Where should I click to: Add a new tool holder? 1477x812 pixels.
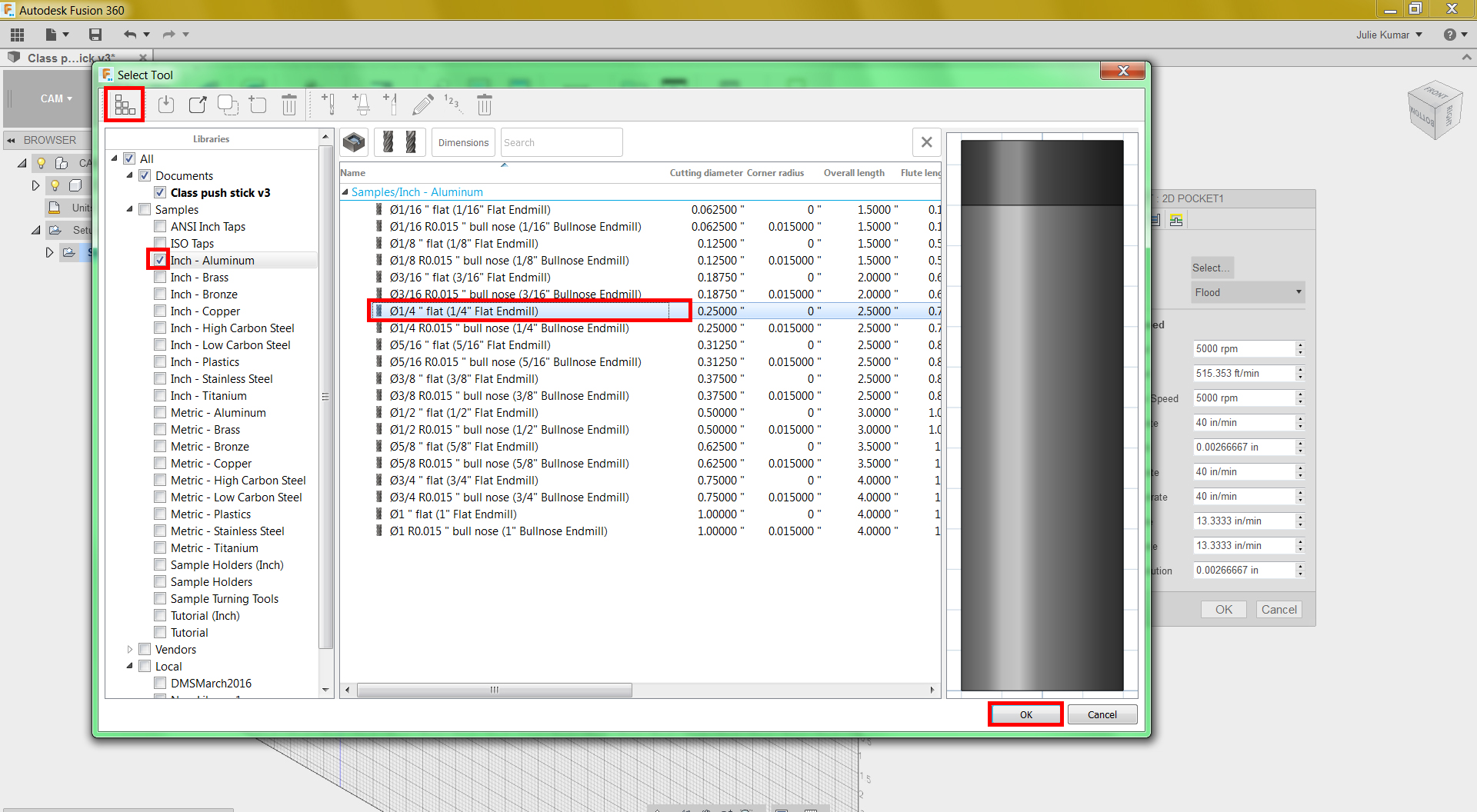click(x=361, y=105)
